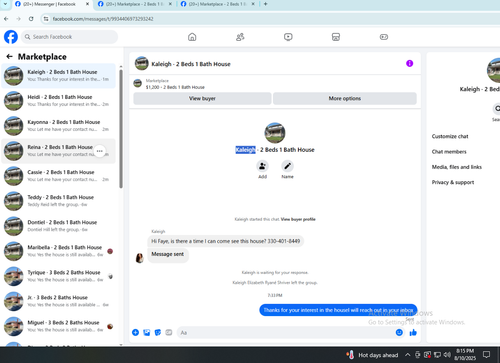Go back using the Marketplace back arrow
The width and height of the screenshot is (500, 363).
coord(9,57)
